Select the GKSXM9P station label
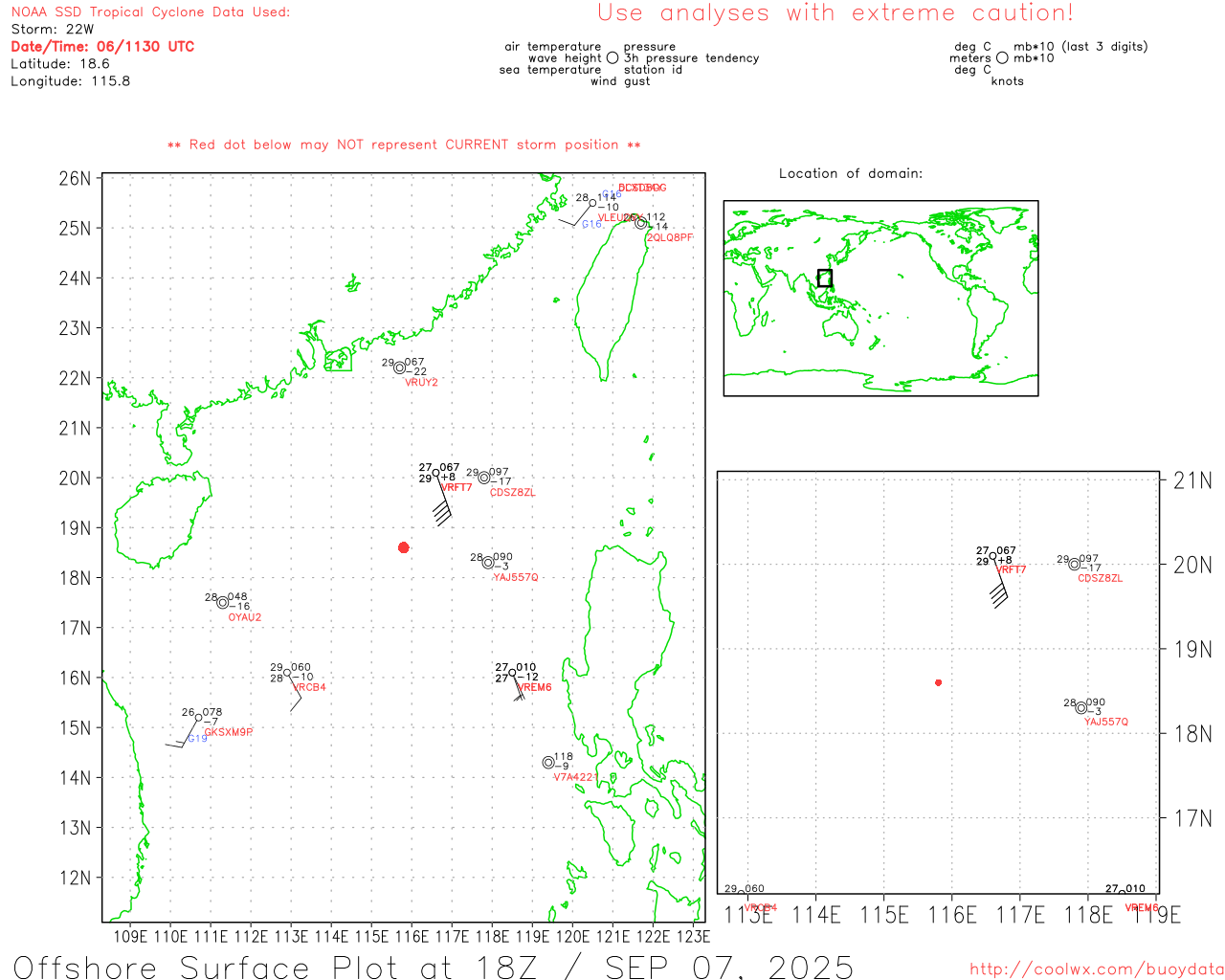This screenshot has height=980, width=1225. 229,733
